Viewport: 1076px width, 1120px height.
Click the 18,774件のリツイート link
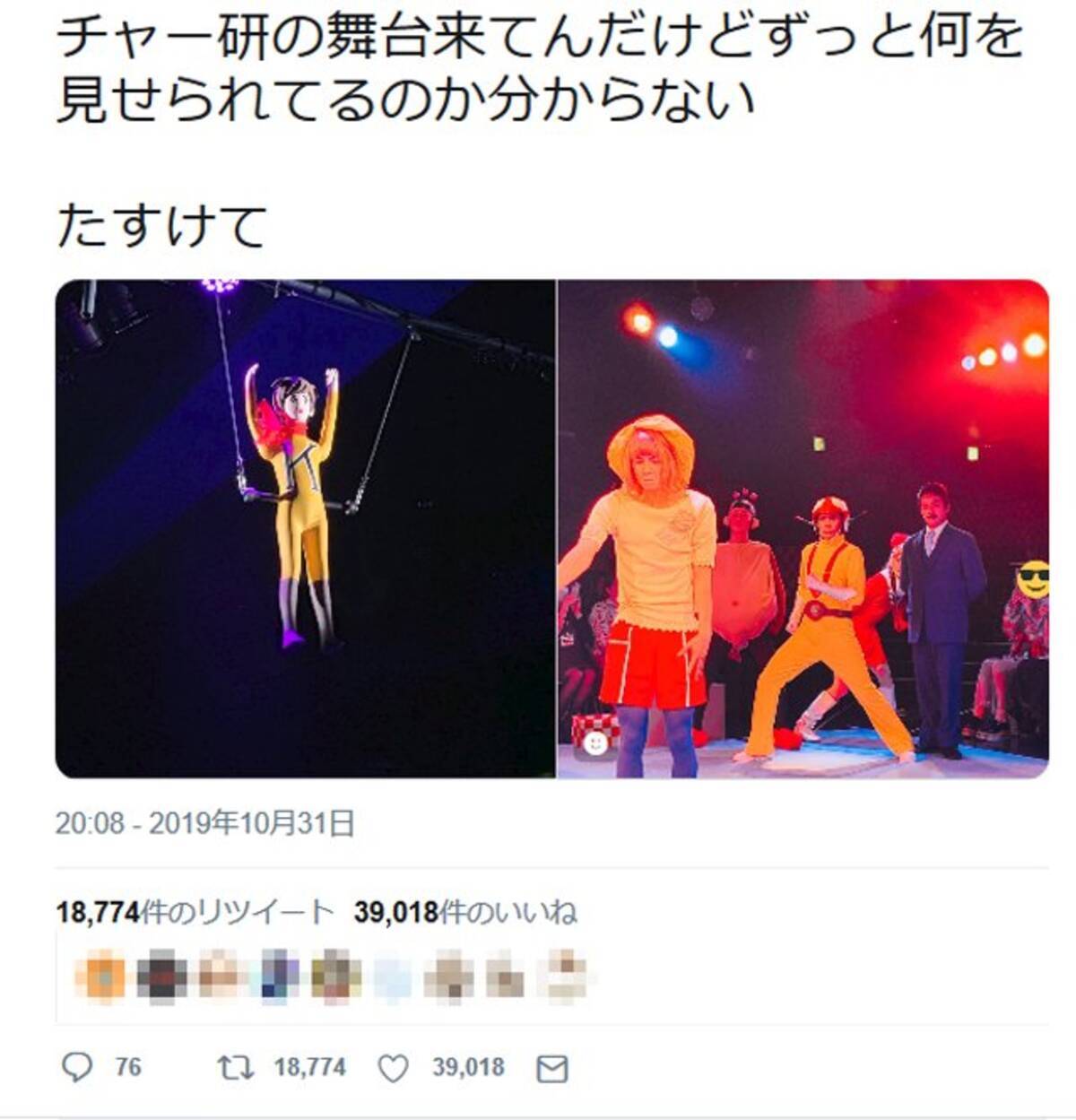[x=194, y=913]
